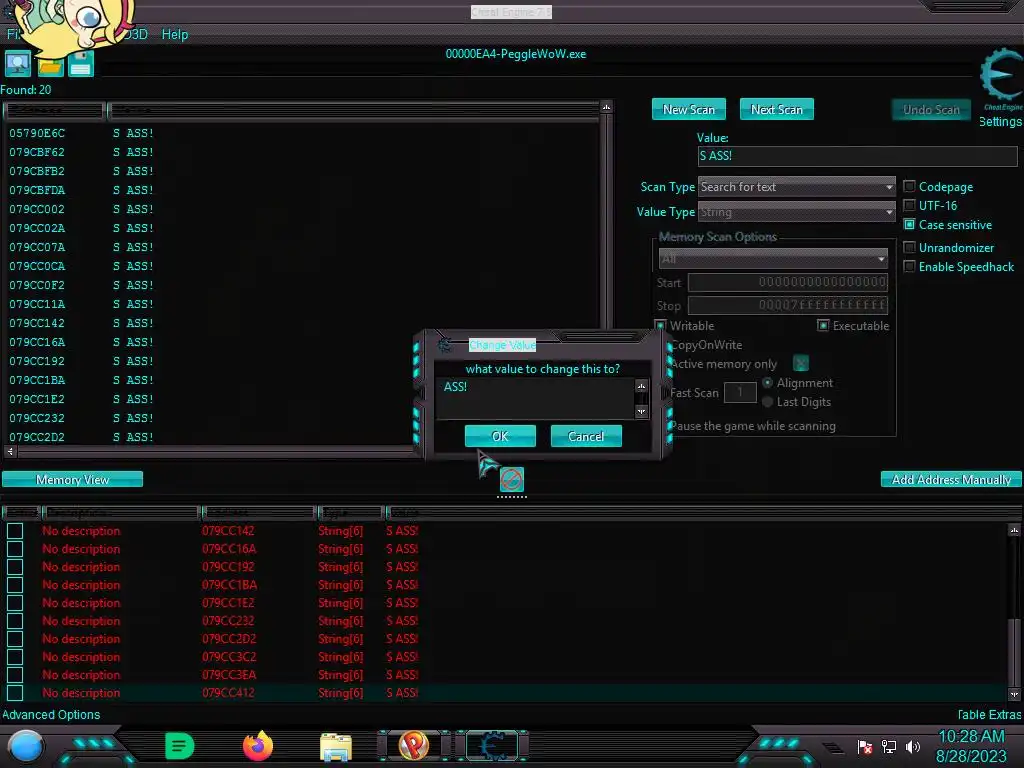Click the red clear address list icon
1024x768 pixels.
coord(511,479)
